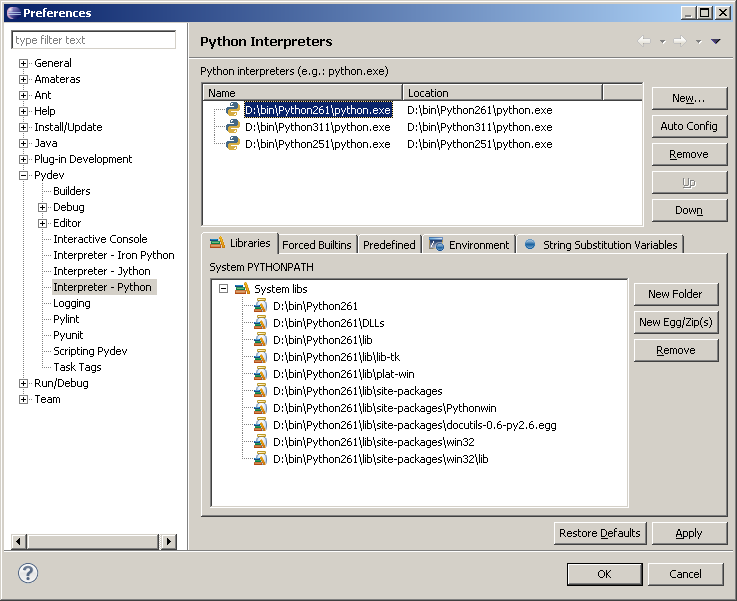The height and width of the screenshot is (601, 737).
Task: Click the back navigation arrow icon
Action: coord(644,41)
